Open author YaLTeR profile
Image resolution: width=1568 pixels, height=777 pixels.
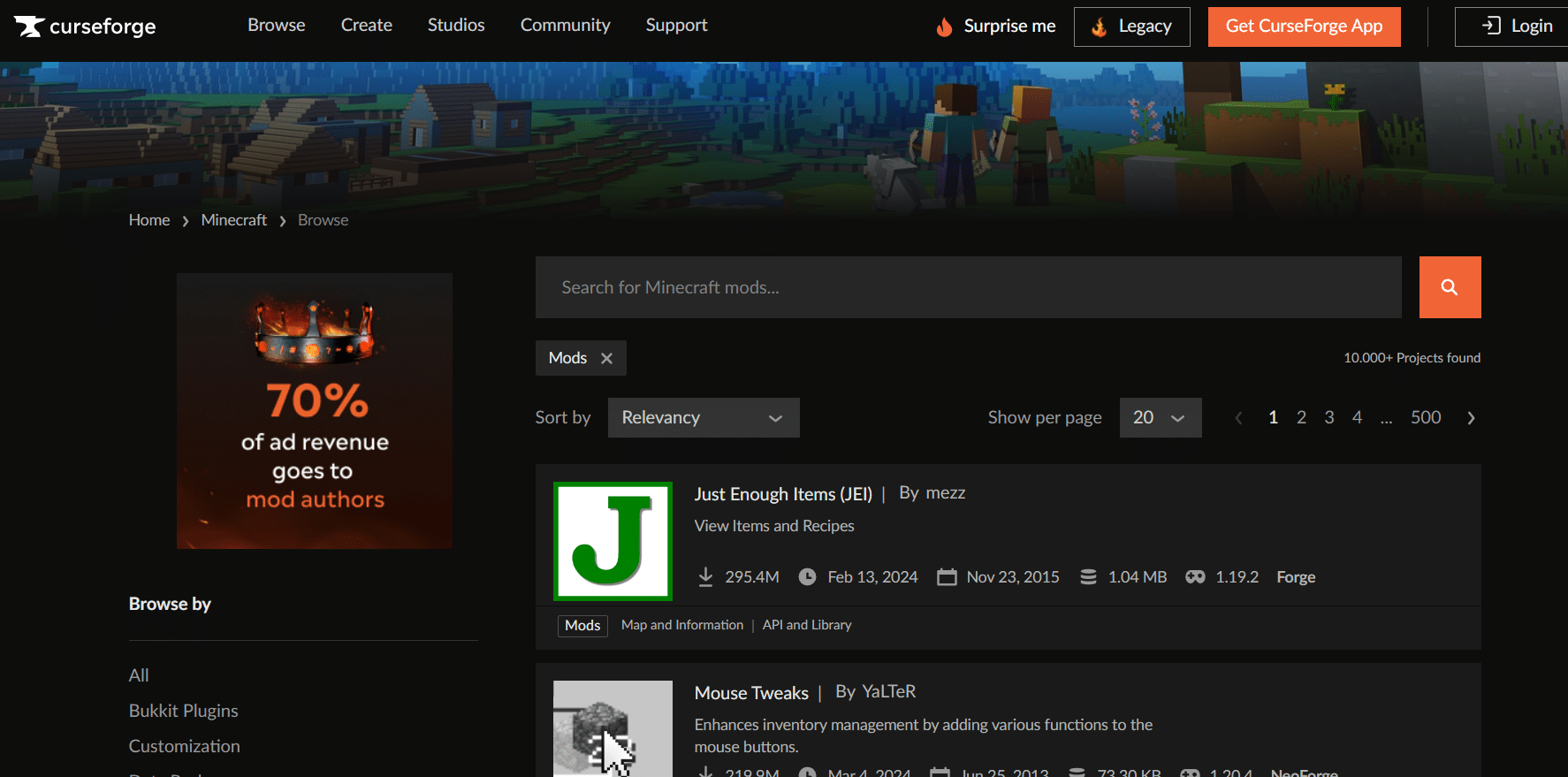pyautogui.click(x=889, y=692)
